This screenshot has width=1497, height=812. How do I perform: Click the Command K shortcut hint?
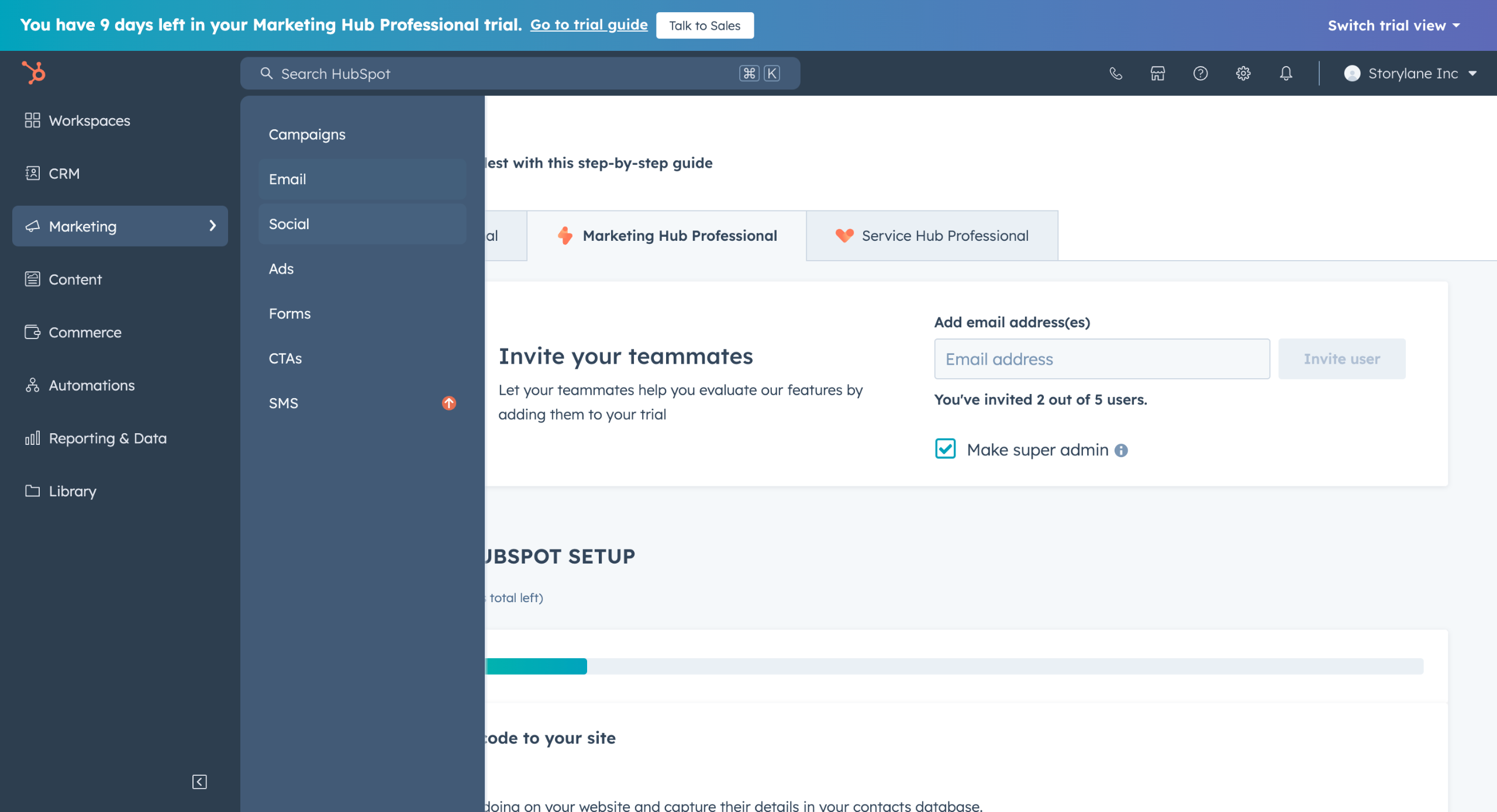[x=759, y=74]
